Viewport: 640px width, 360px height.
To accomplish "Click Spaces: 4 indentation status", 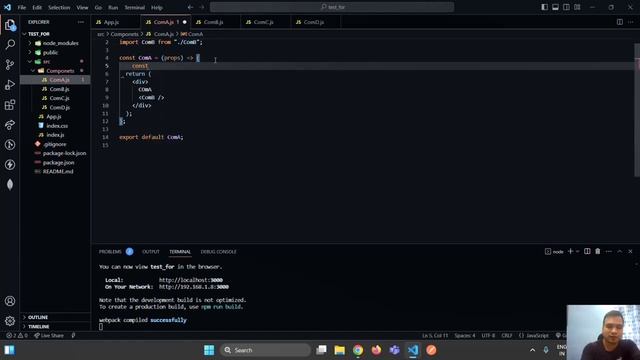I will [465, 336].
